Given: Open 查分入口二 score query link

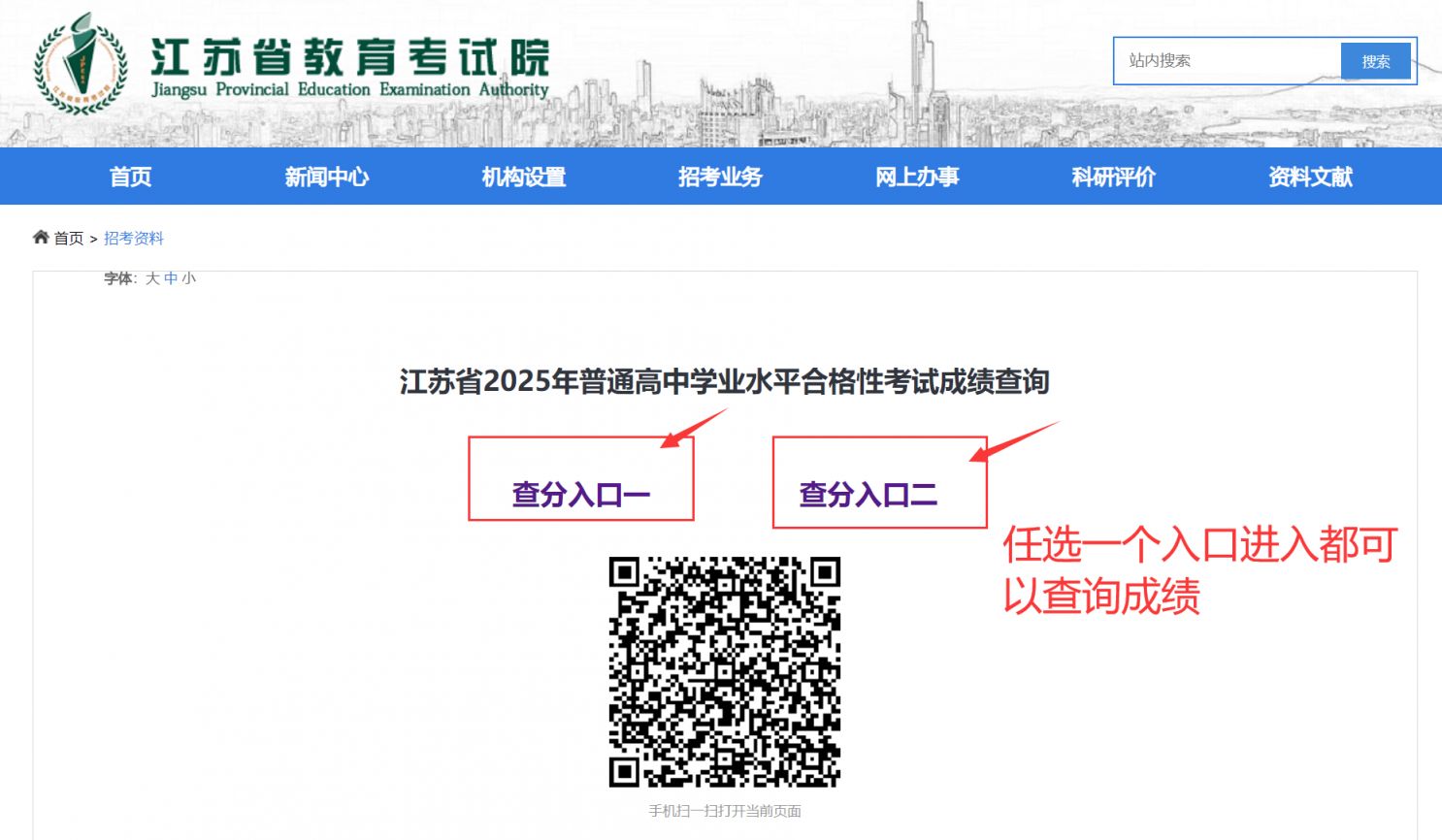Looking at the screenshot, I should (x=868, y=495).
